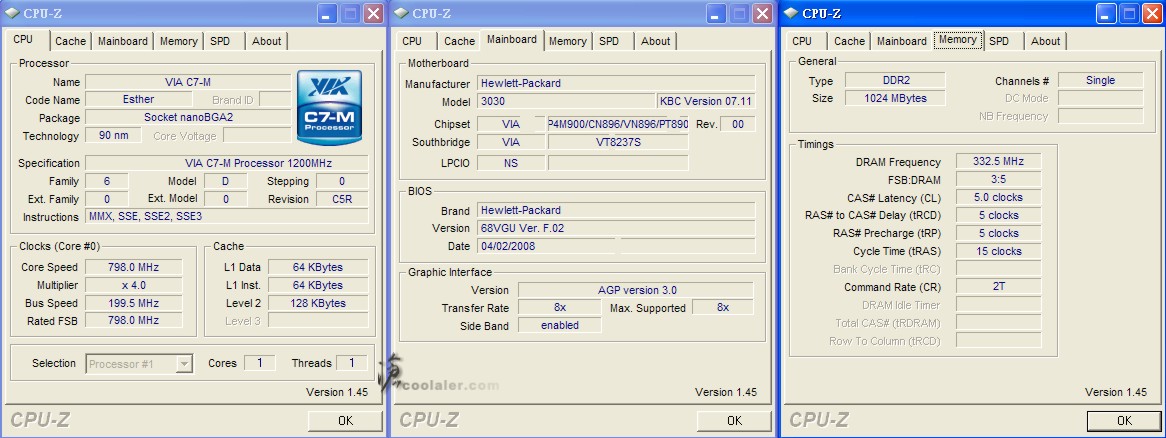Click Command Rate value 2T
This screenshot has height=438, width=1166.
pyautogui.click(x=998, y=286)
